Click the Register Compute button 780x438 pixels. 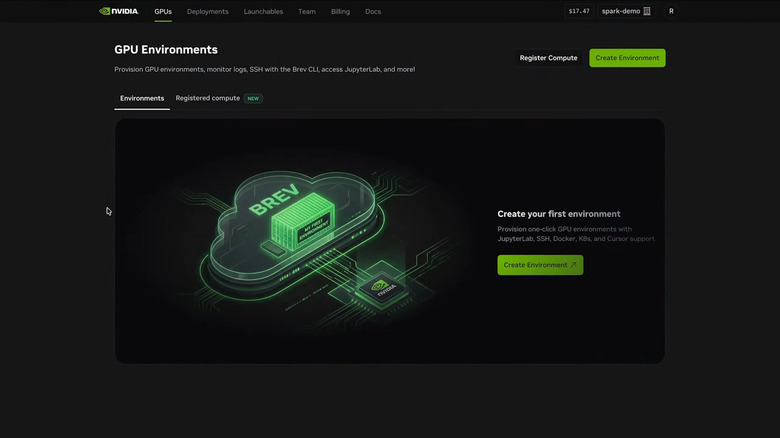pyautogui.click(x=548, y=58)
